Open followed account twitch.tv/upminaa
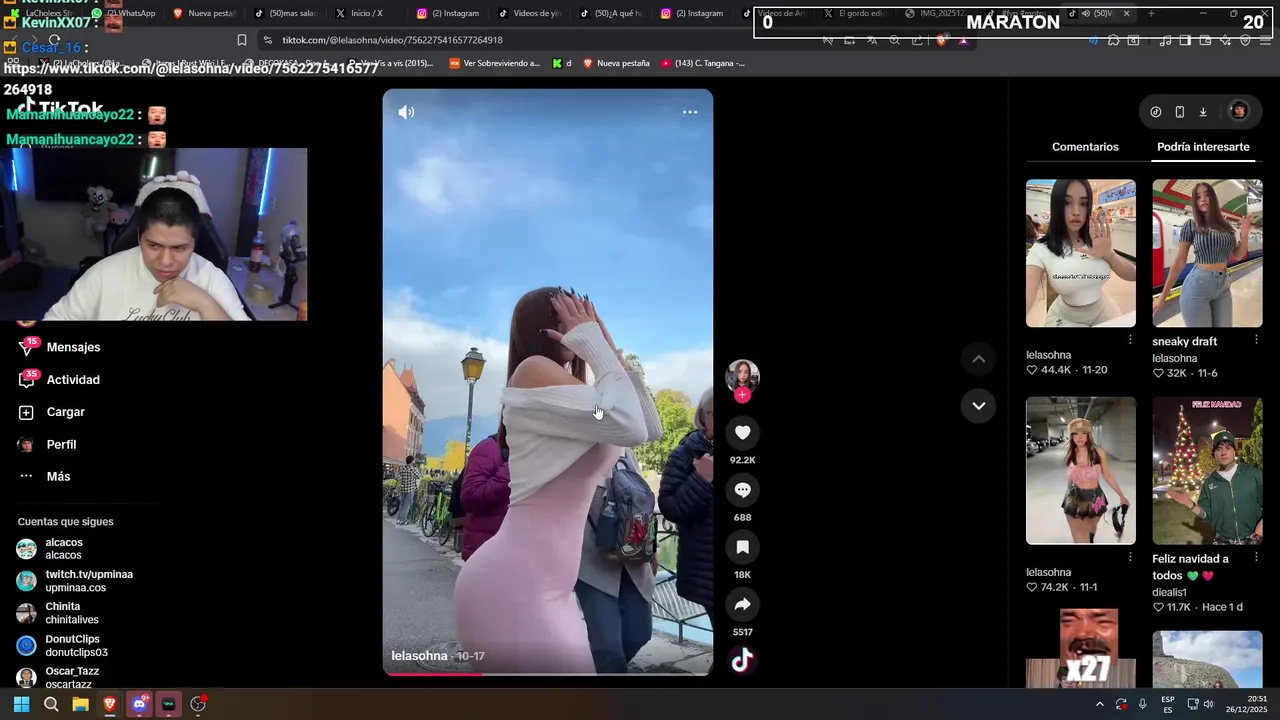Viewport: 1280px width, 720px height. point(75,581)
